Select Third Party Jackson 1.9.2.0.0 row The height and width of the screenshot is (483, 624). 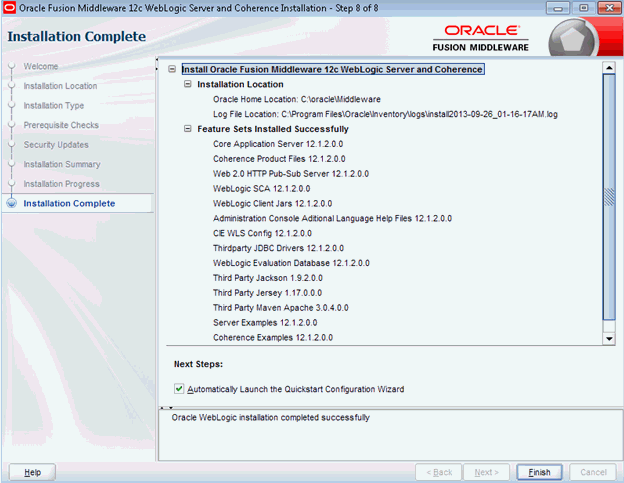coord(267,278)
